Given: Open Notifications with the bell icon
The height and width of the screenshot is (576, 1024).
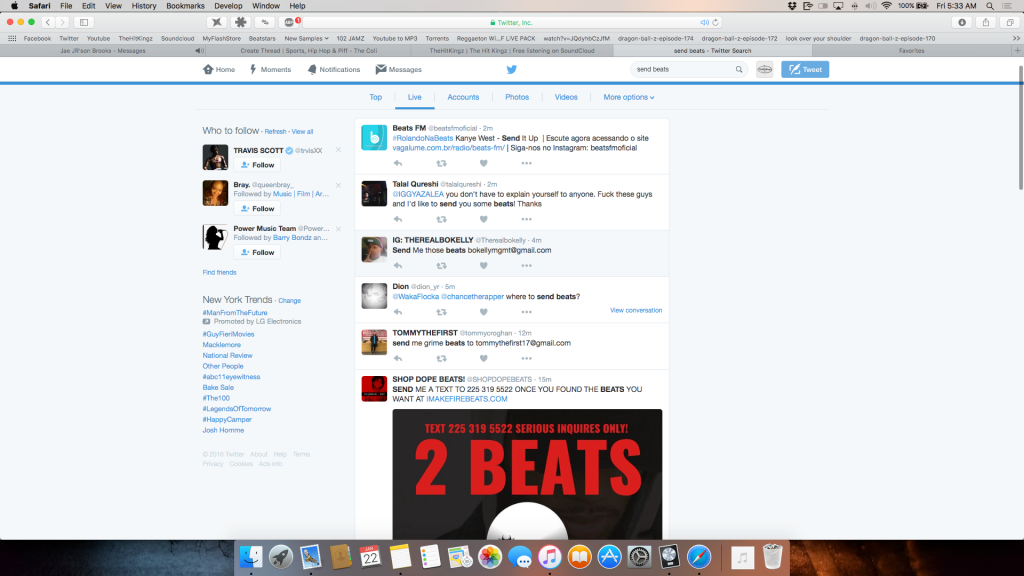Looking at the screenshot, I should [334, 69].
